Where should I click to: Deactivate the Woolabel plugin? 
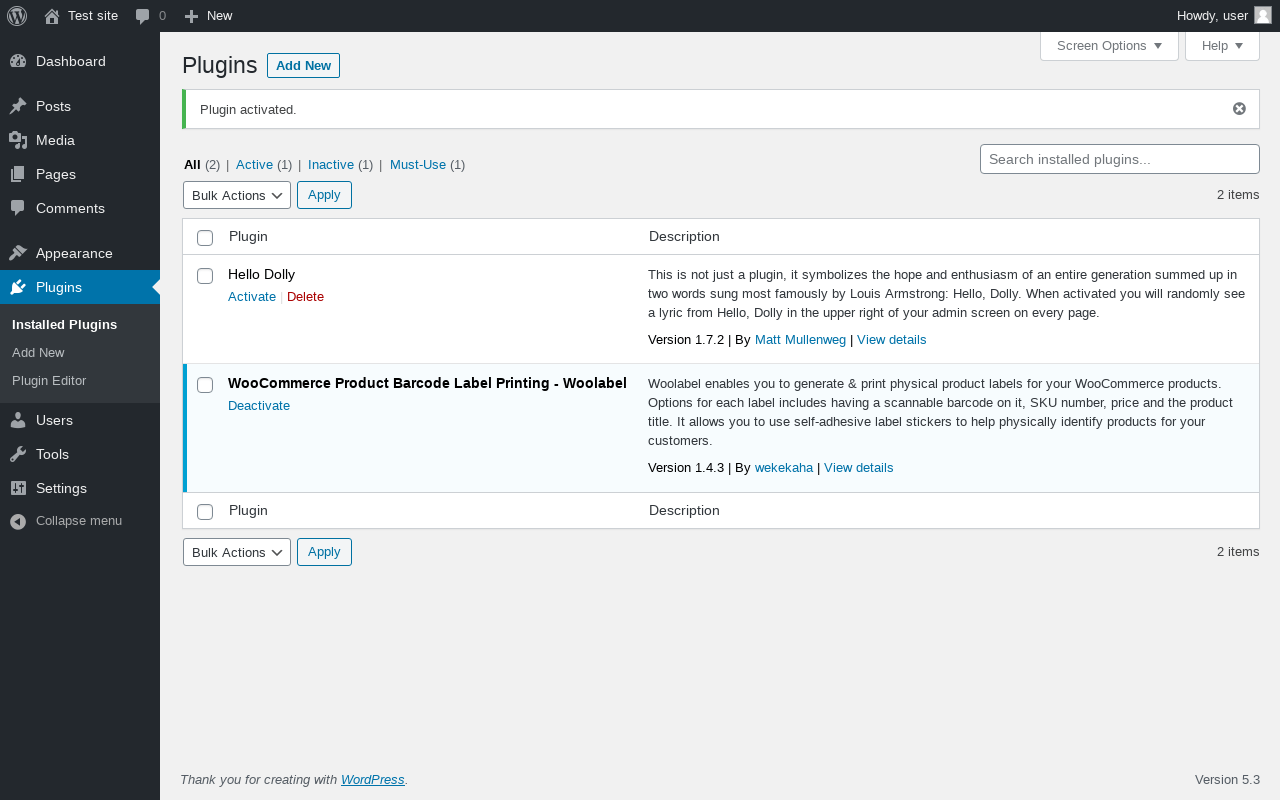259,406
